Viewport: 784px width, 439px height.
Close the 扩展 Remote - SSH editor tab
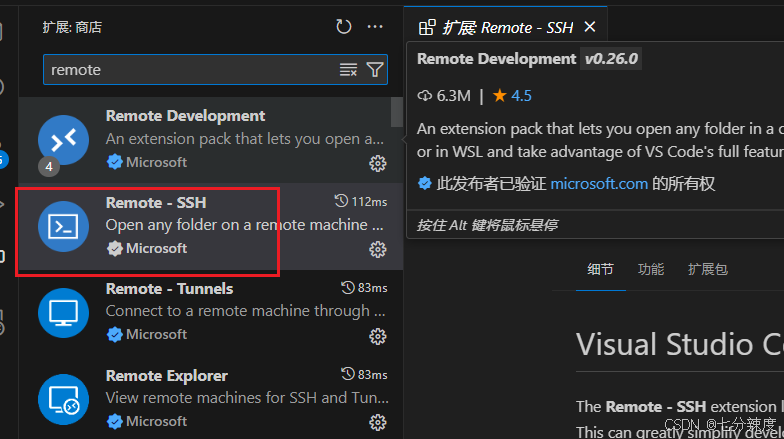[590, 27]
